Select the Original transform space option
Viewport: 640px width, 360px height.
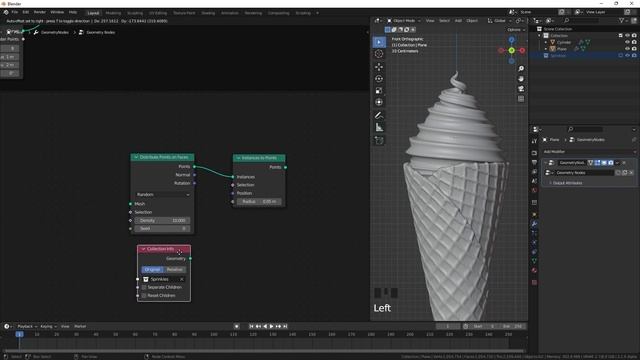153,269
